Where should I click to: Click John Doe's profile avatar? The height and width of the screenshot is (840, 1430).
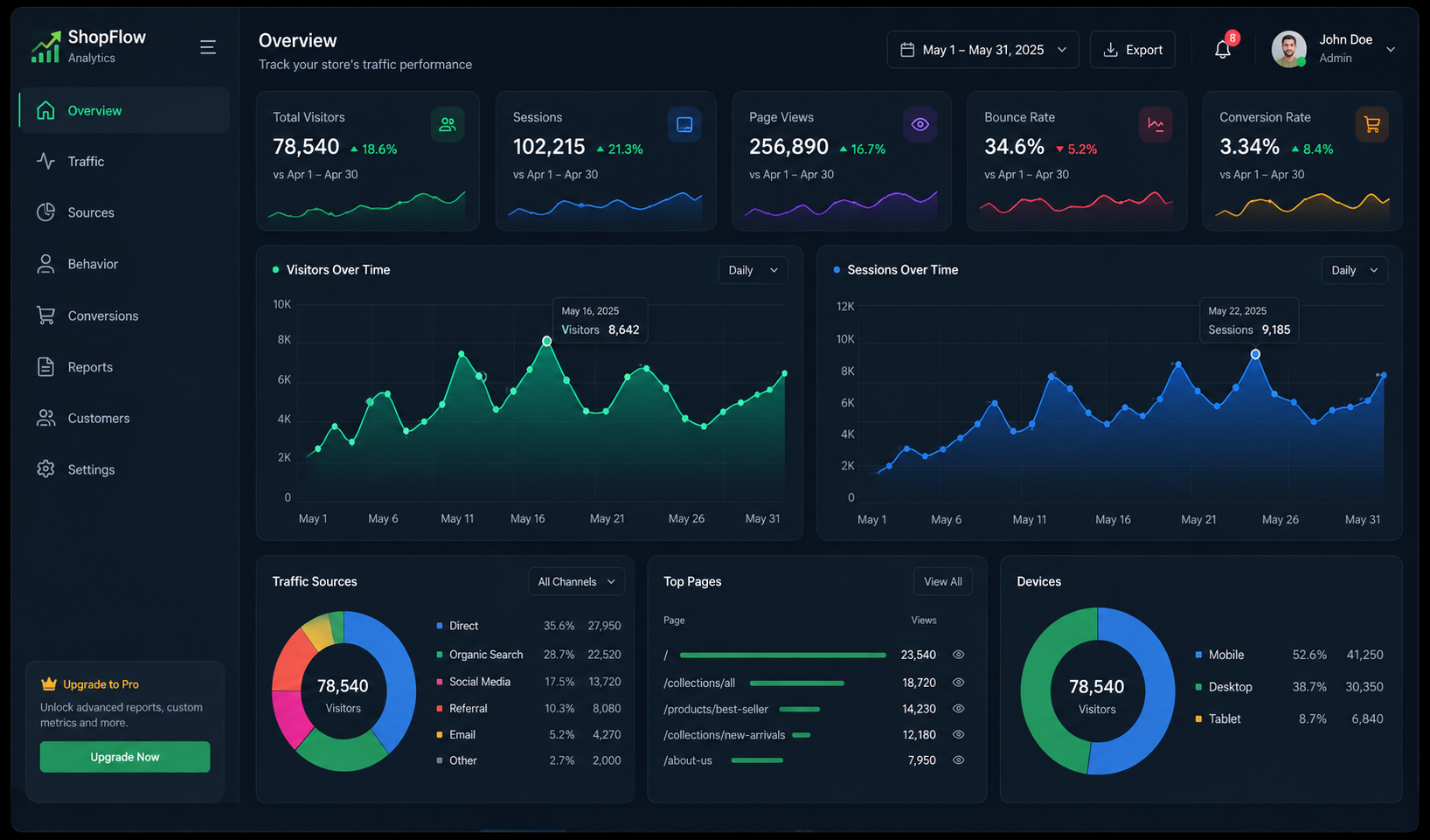point(1288,49)
